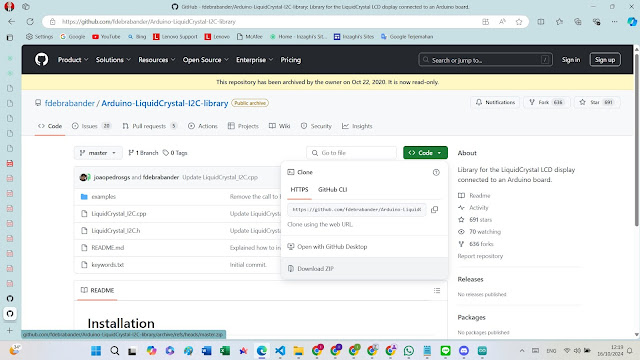The width and height of the screenshot is (640, 360).
Task: Click the Sign in link
Action: 571,60
